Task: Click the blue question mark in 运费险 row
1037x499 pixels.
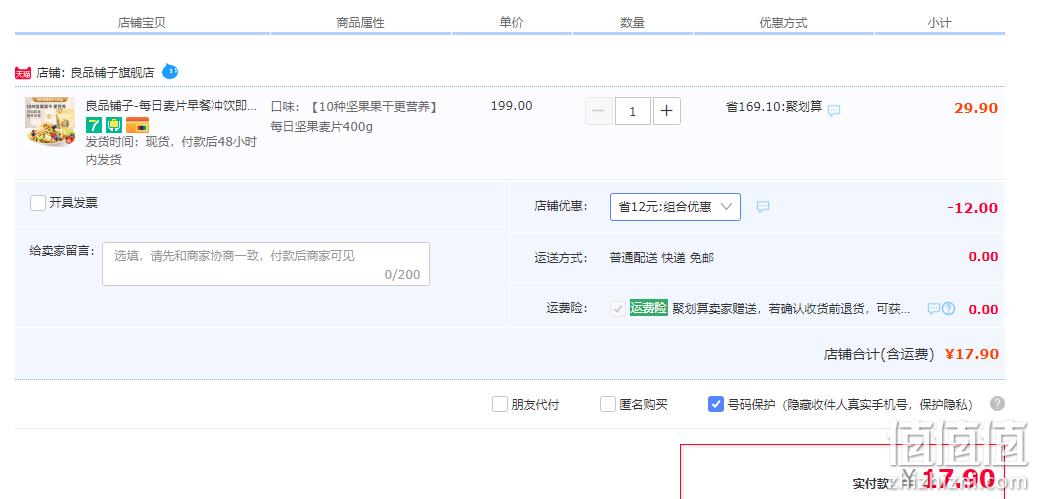Action: tap(948, 309)
